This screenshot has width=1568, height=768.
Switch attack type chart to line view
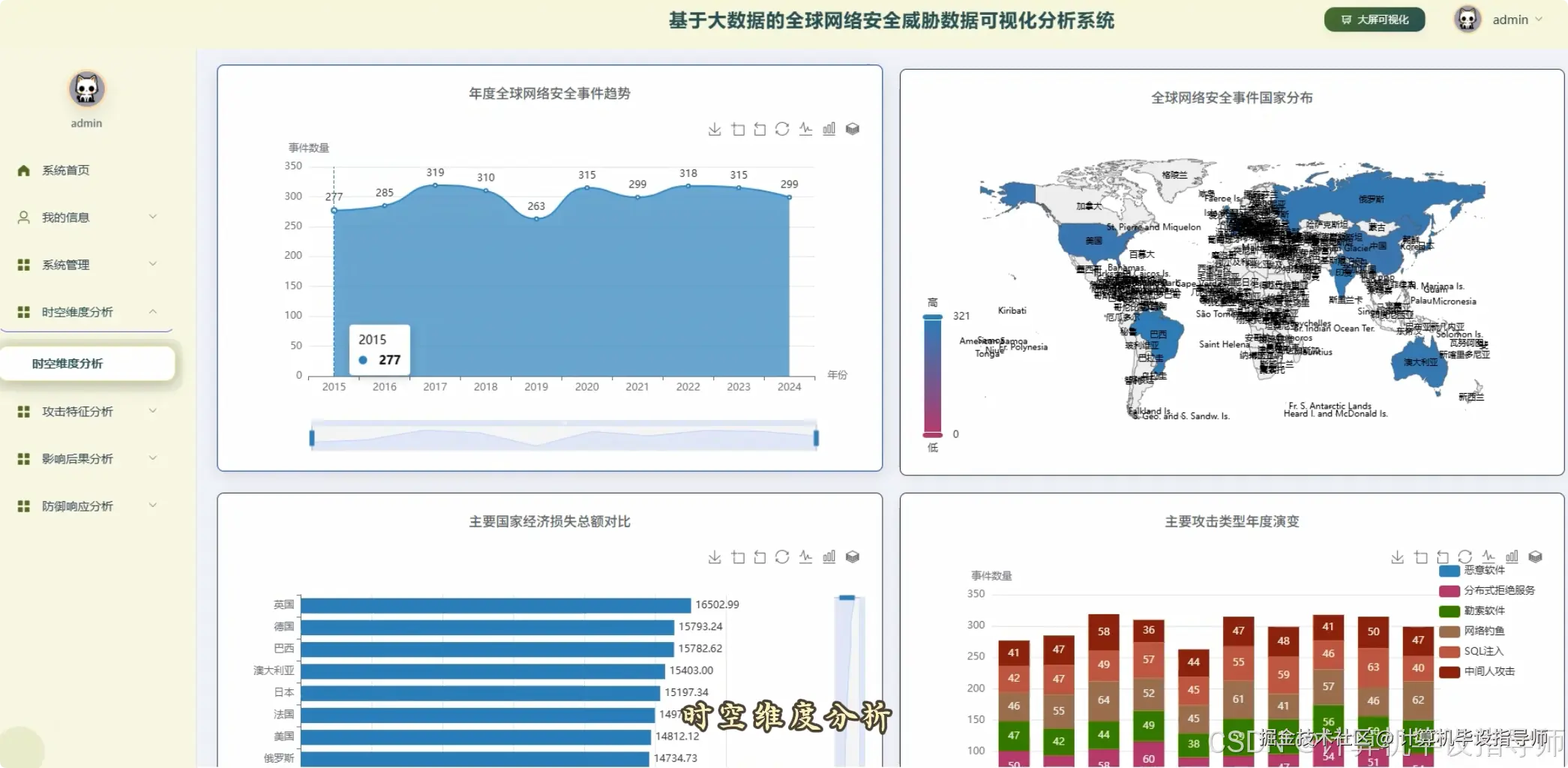click(1489, 556)
